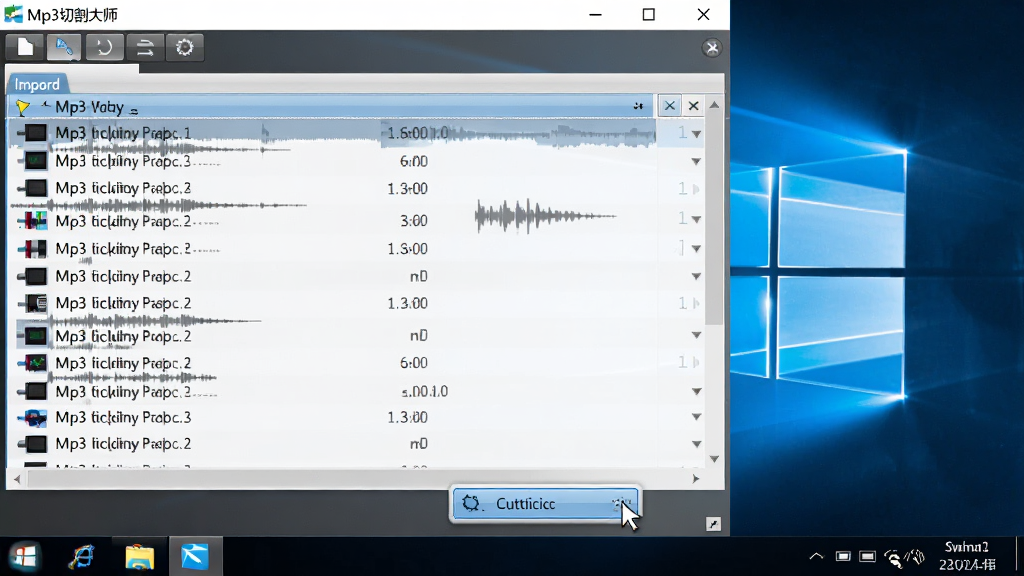Image resolution: width=1024 pixels, height=576 pixels.
Task: Click the network icon in system tray
Action: click(893, 557)
